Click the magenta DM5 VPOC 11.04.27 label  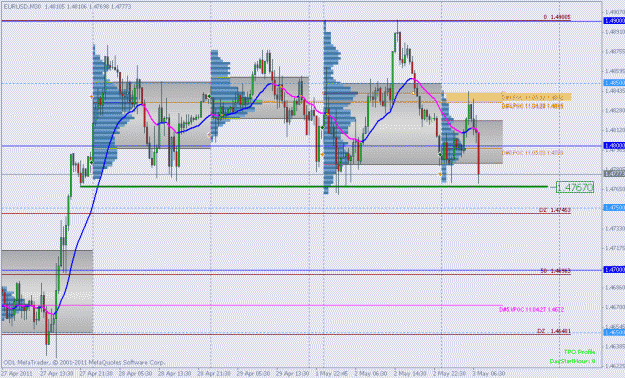[531, 309]
